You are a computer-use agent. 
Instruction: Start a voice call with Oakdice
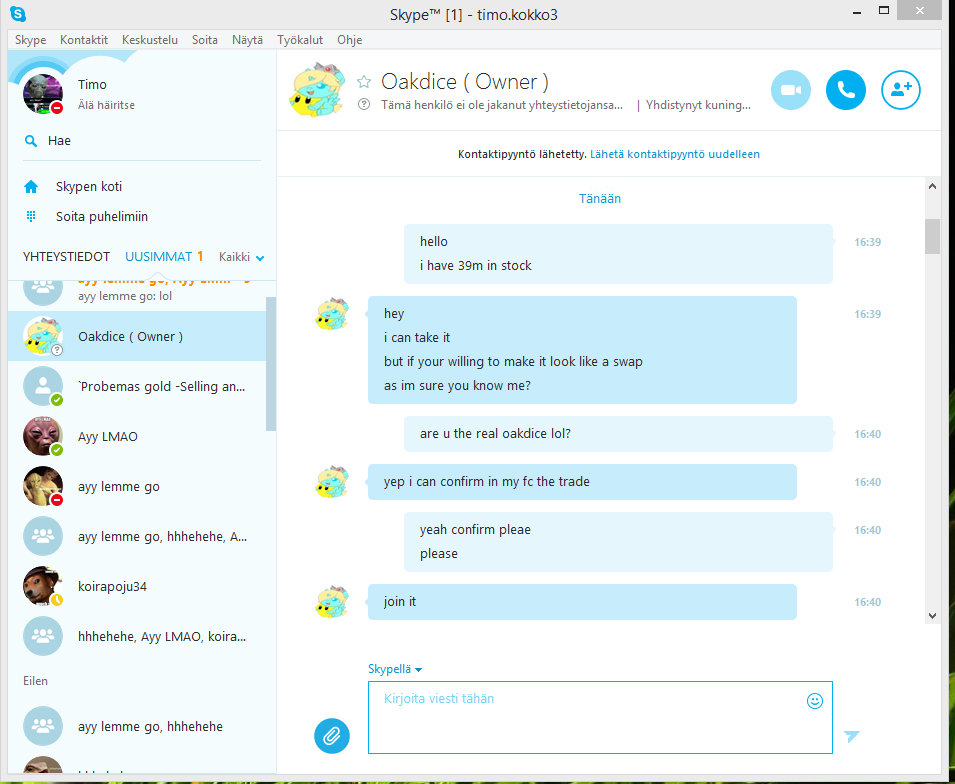point(845,90)
